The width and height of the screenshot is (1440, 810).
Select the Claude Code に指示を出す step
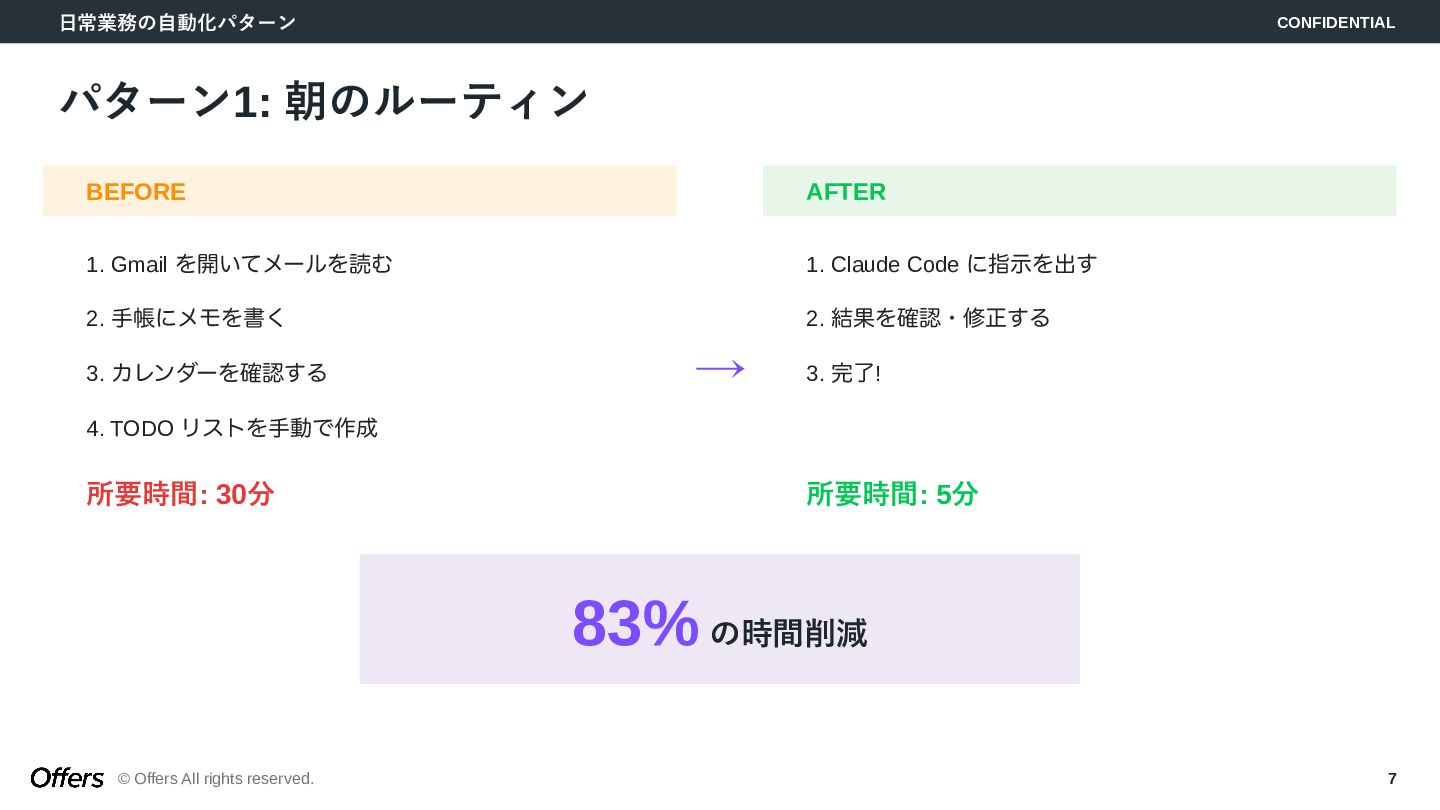tap(952, 264)
